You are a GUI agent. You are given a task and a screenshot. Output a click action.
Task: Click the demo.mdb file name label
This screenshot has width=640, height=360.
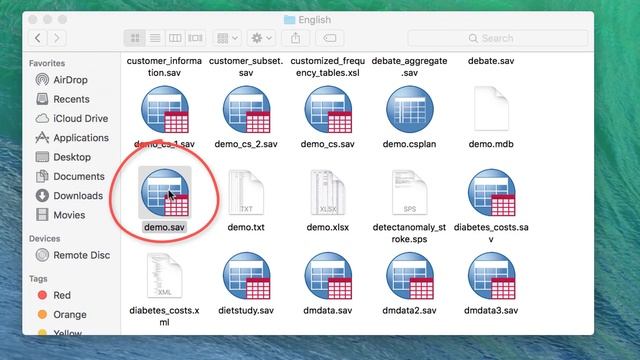(x=491, y=144)
